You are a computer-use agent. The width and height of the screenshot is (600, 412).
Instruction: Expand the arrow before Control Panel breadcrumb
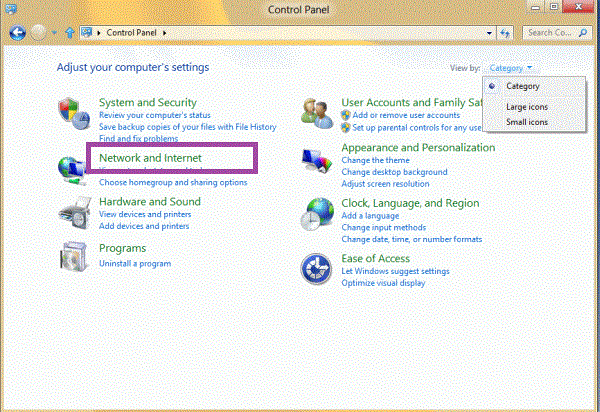click(99, 33)
